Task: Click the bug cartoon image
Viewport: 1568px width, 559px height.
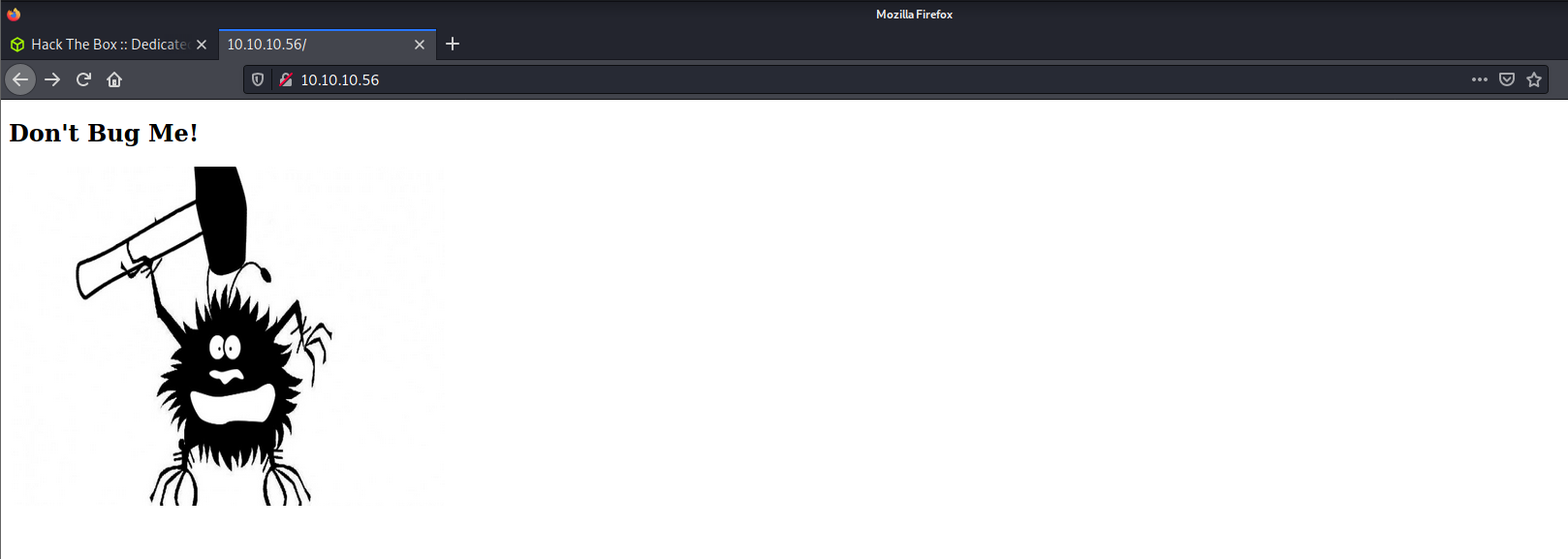Action: click(228, 336)
